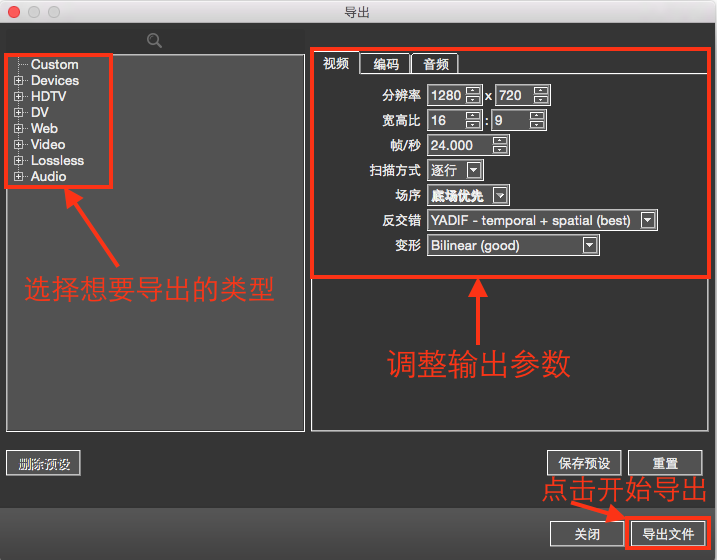
Task: Expand the DV preset group
Action: point(18,112)
